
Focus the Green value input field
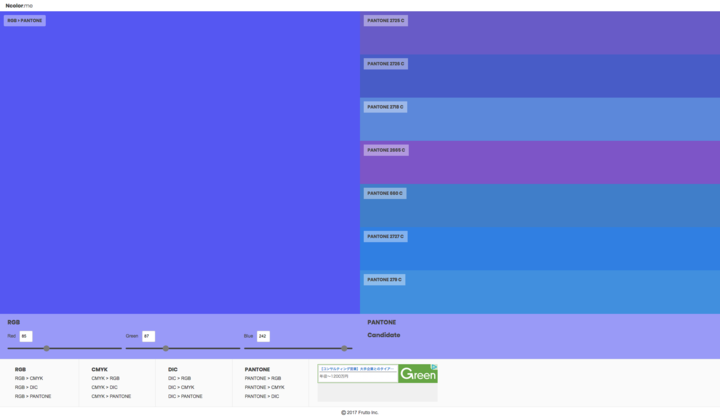[148, 336]
